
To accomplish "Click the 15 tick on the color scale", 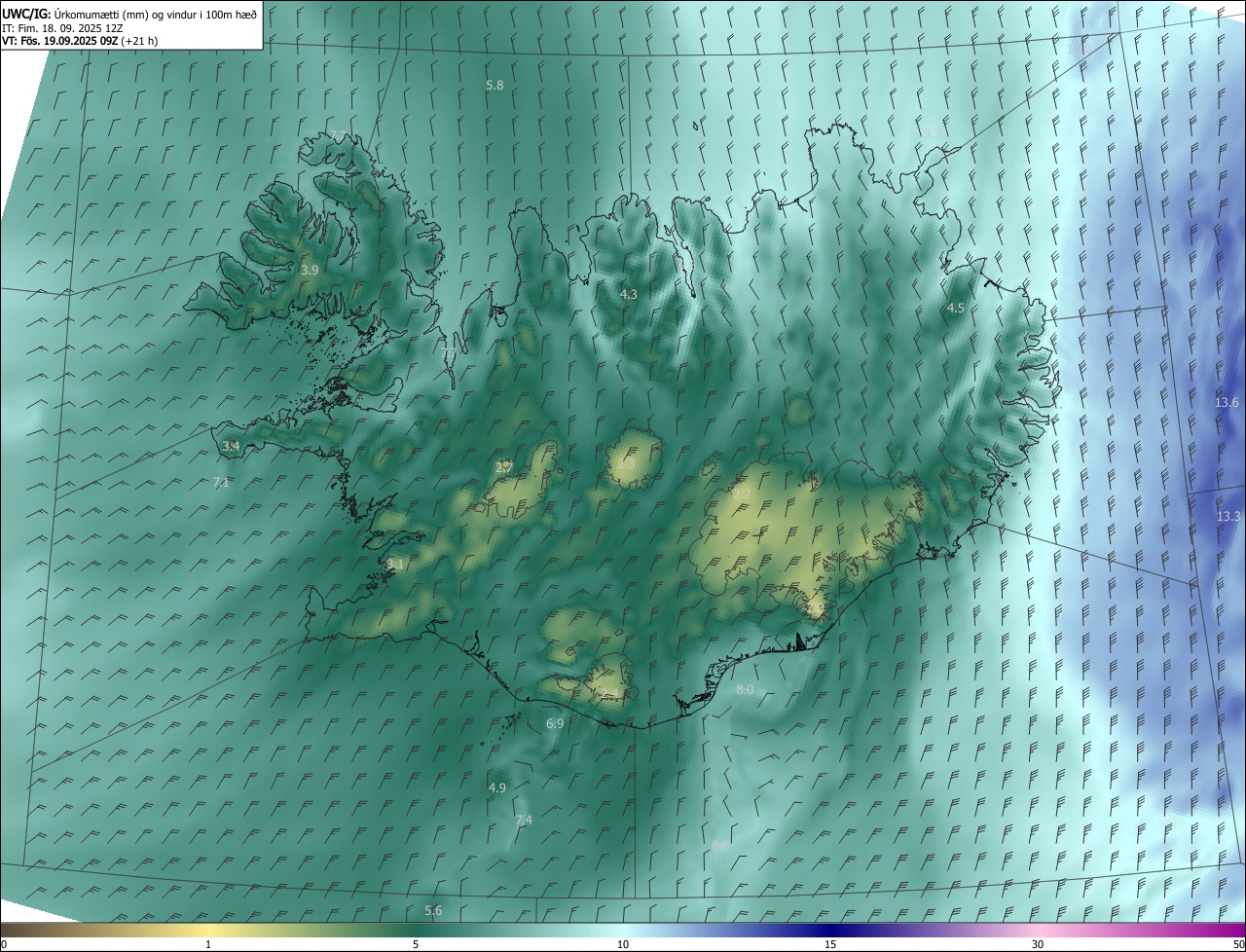I will (830, 944).
